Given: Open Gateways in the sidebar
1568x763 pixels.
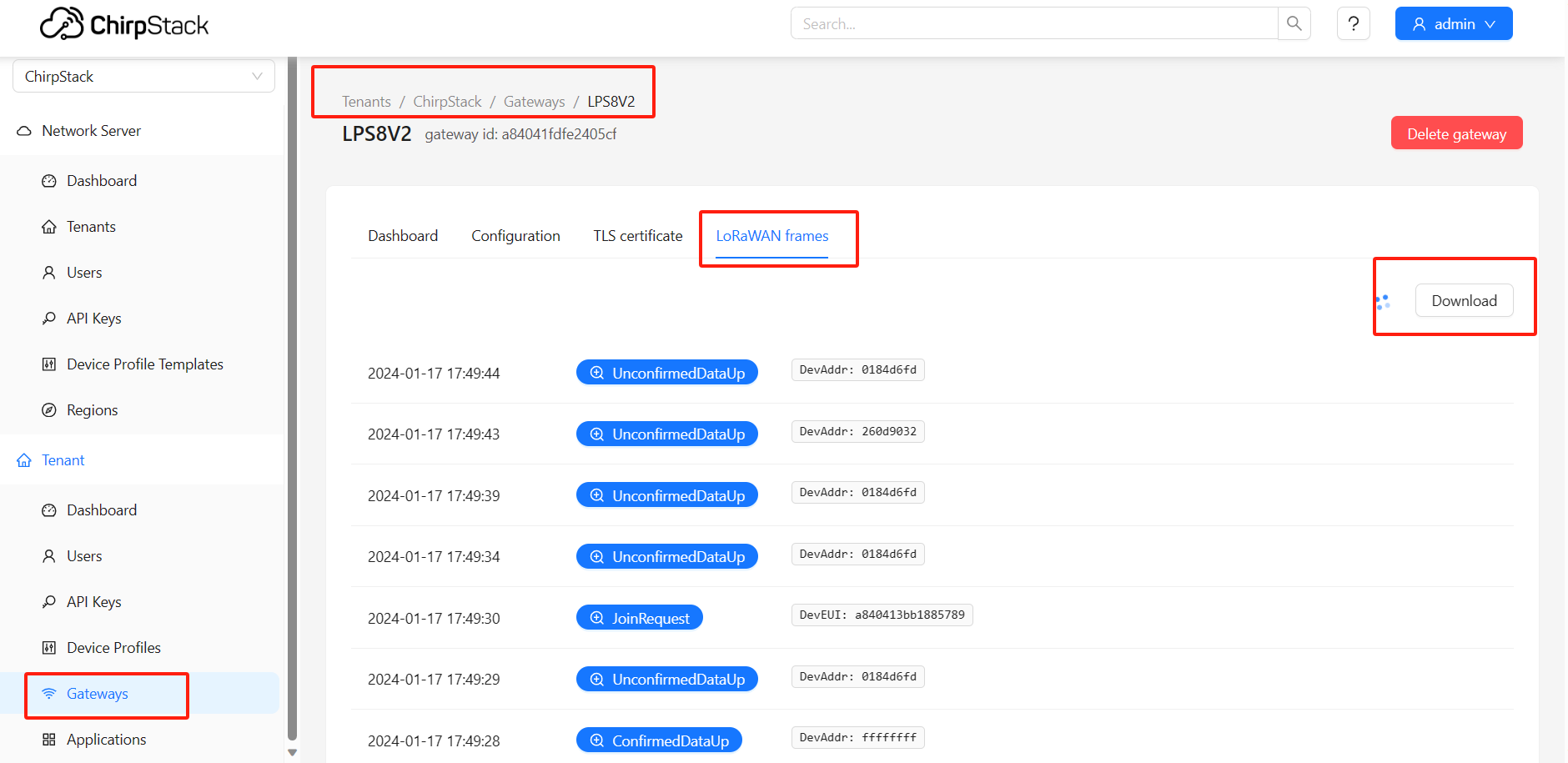Looking at the screenshot, I should [97, 694].
